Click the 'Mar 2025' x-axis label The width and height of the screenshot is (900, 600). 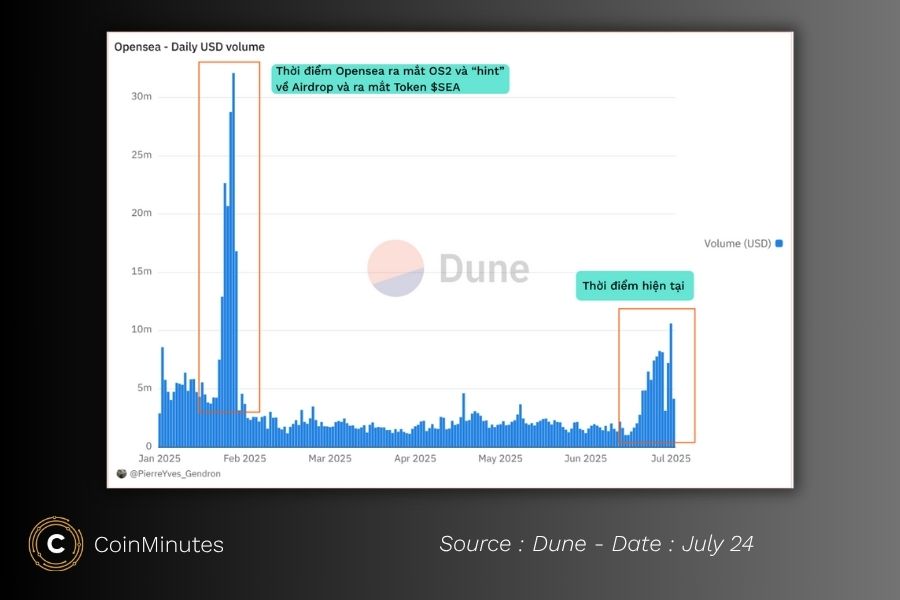(x=330, y=459)
